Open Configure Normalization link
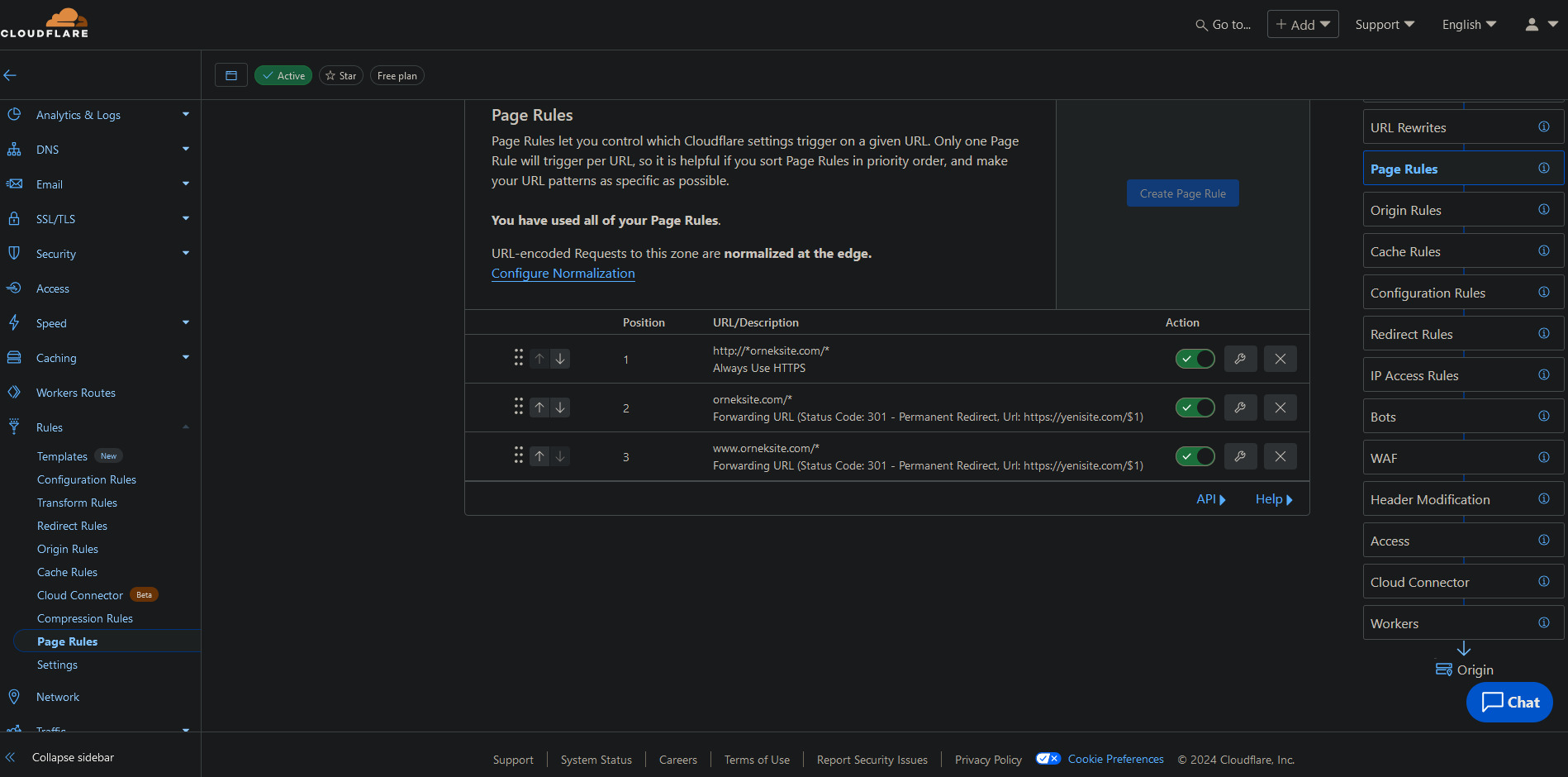Viewport: 1568px width, 777px height. (563, 274)
